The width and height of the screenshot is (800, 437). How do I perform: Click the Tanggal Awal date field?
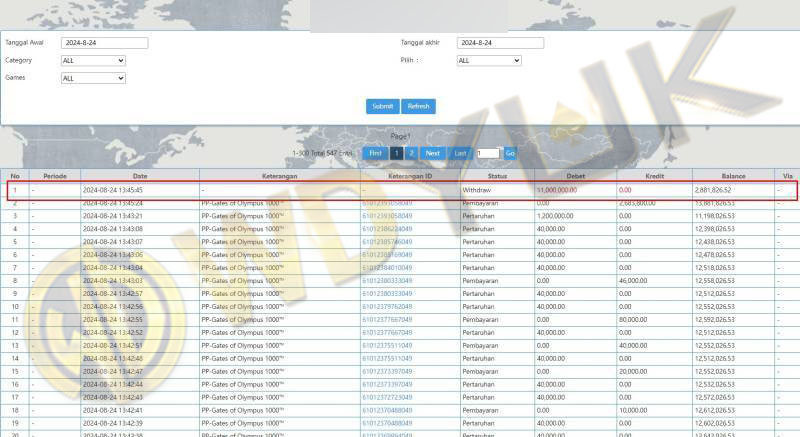pyautogui.click(x=104, y=43)
